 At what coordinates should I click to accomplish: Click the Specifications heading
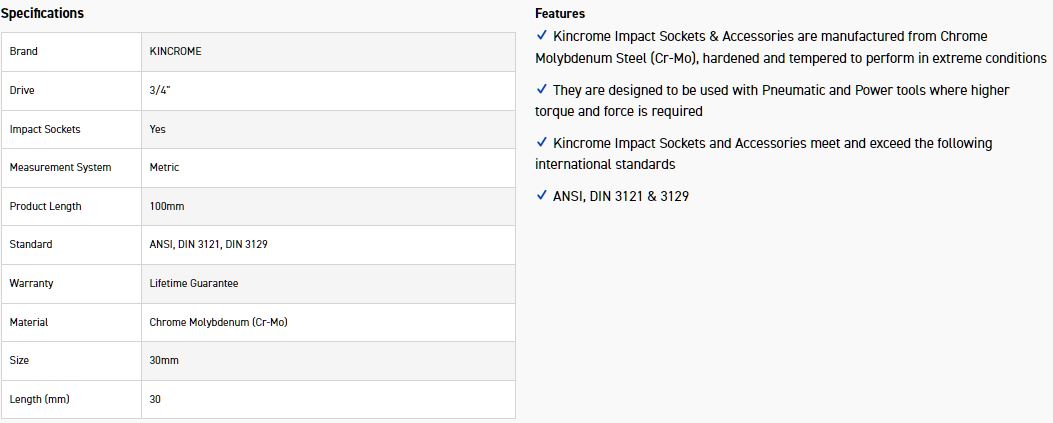point(42,13)
